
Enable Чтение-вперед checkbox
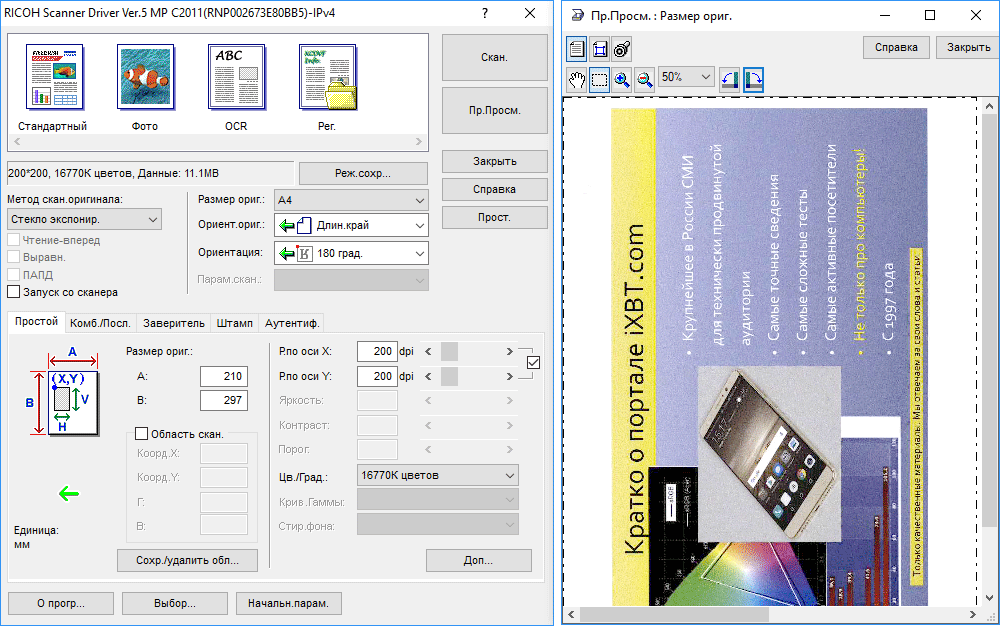tap(13, 240)
